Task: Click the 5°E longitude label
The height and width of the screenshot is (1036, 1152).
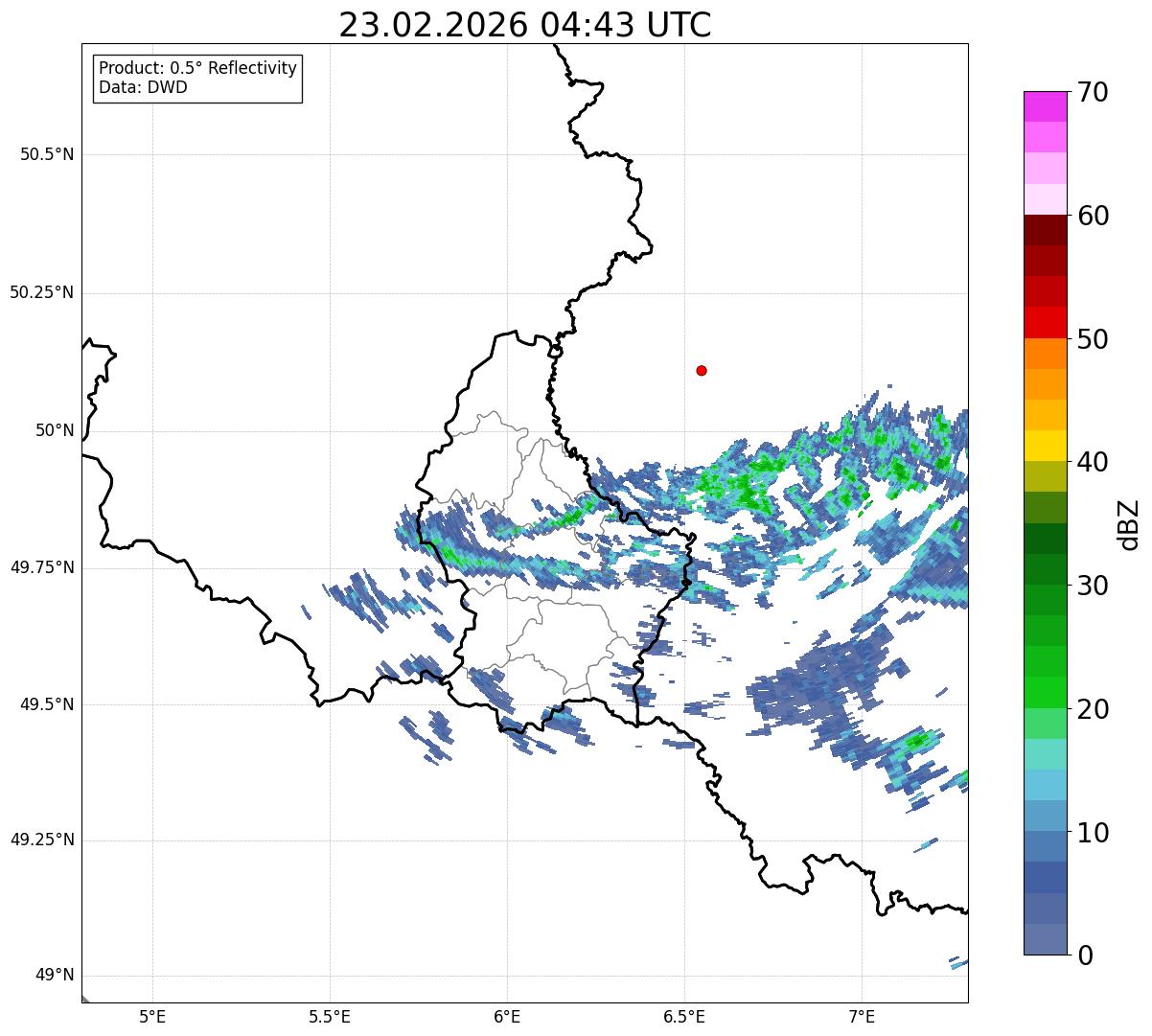Action: tap(152, 1016)
